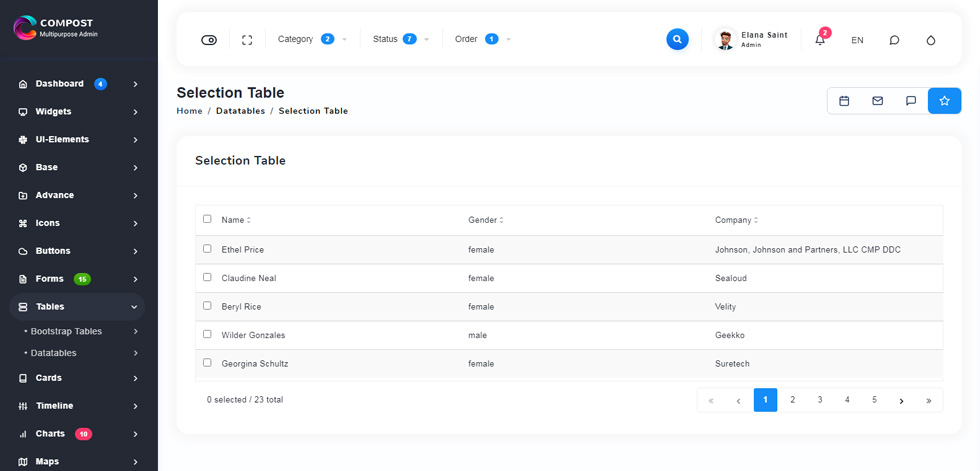Click the Charts badge showing 10
This screenshot has height=471, width=980.
pyautogui.click(x=83, y=434)
